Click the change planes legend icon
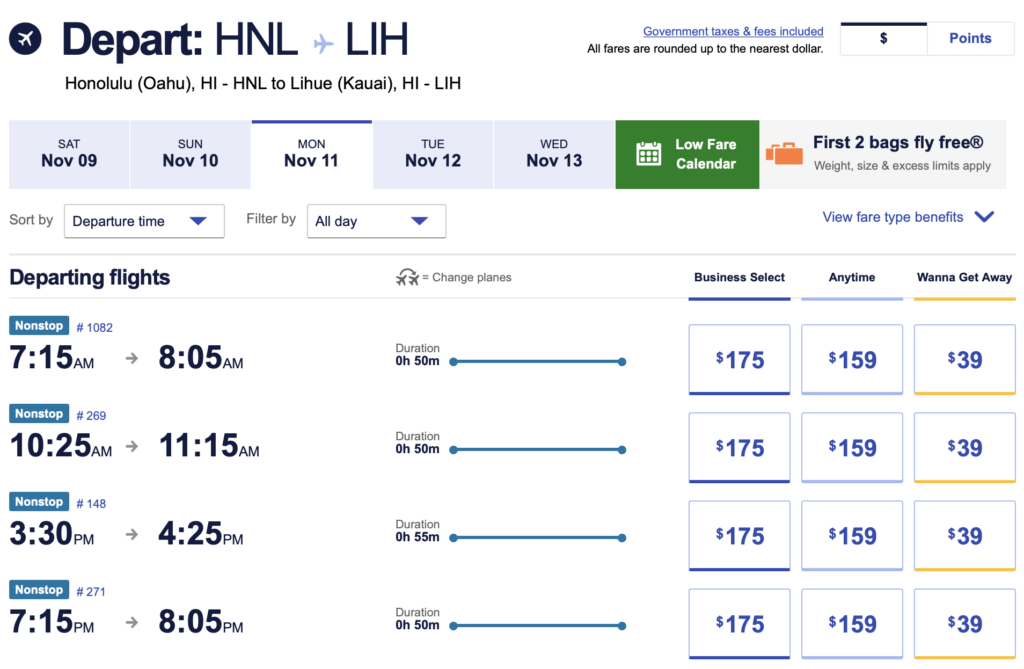 pyautogui.click(x=407, y=278)
